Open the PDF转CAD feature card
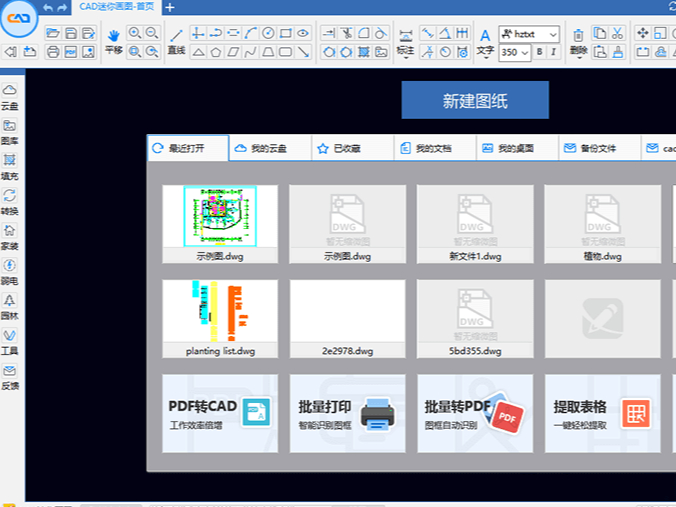 (x=220, y=413)
